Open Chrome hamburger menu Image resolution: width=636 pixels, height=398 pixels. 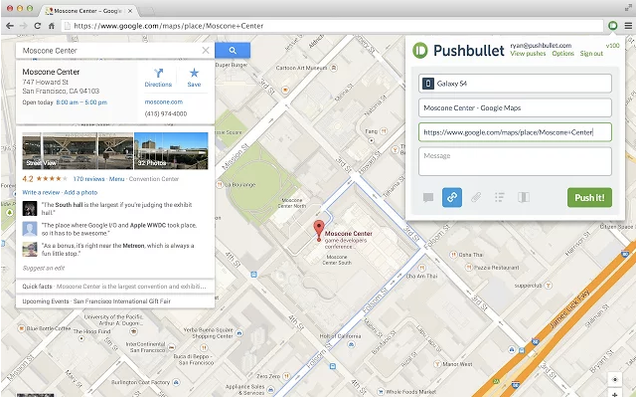(x=628, y=26)
